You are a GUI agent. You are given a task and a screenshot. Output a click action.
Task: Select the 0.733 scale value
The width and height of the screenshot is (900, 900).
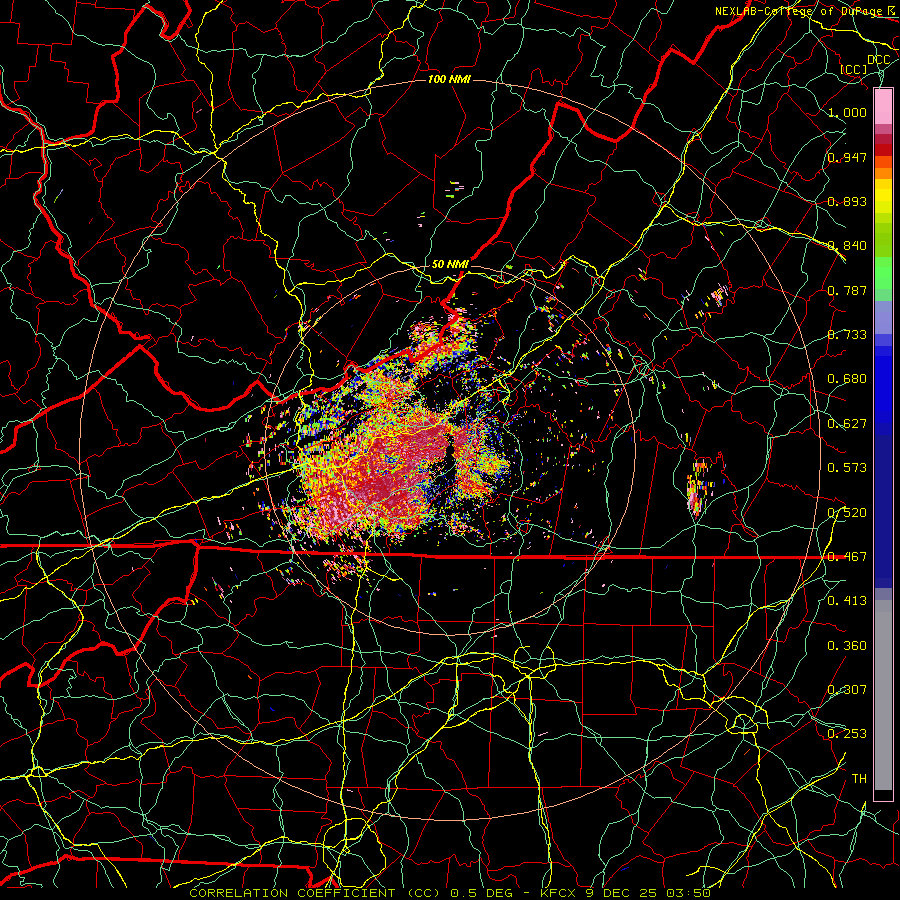[x=847, y=335]
